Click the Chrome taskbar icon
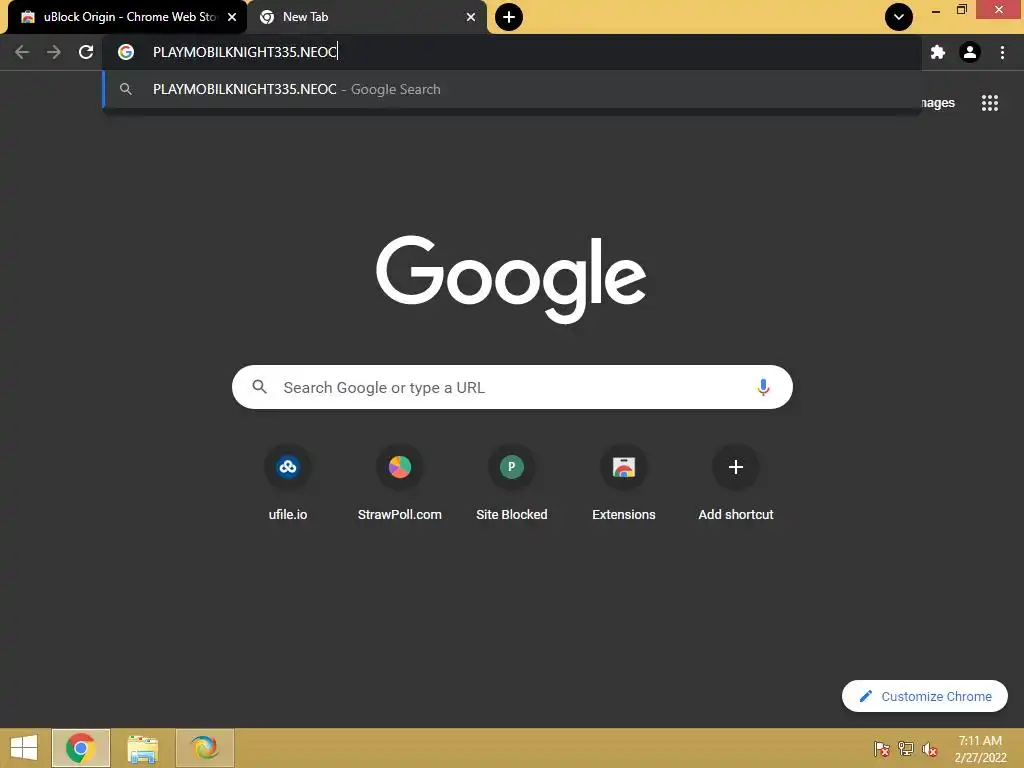Screen dimensions: 1024x768 point(81,748)
